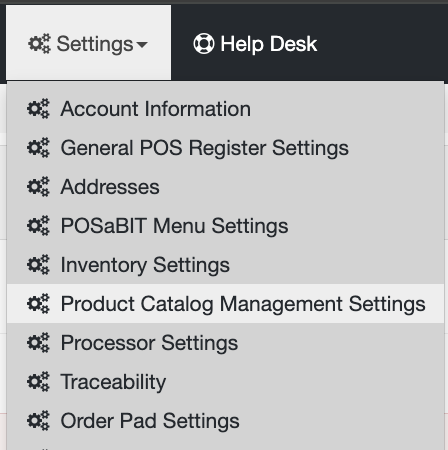Select the Traceability menu item
Image resolution: width=448 pixels, height=450 pixels.
click(225, 382)
